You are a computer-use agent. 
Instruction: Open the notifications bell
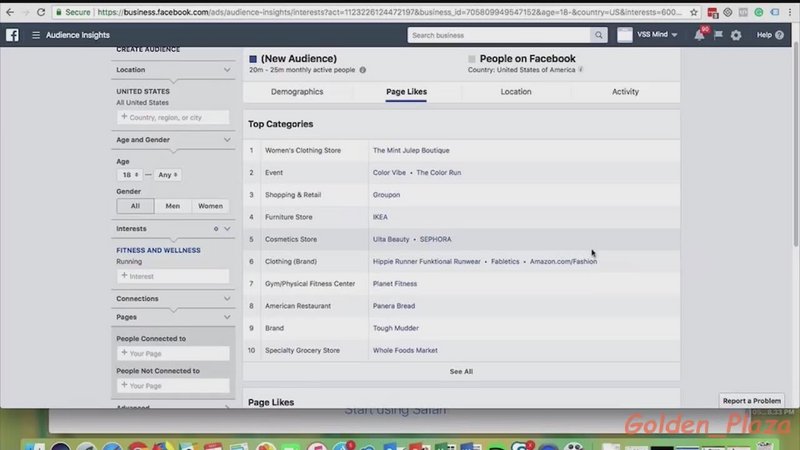(699, 35)
